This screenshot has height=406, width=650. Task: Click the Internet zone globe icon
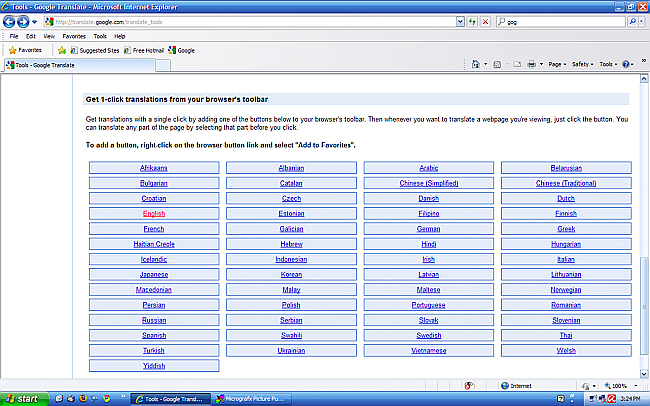click(x=504, y=386)
